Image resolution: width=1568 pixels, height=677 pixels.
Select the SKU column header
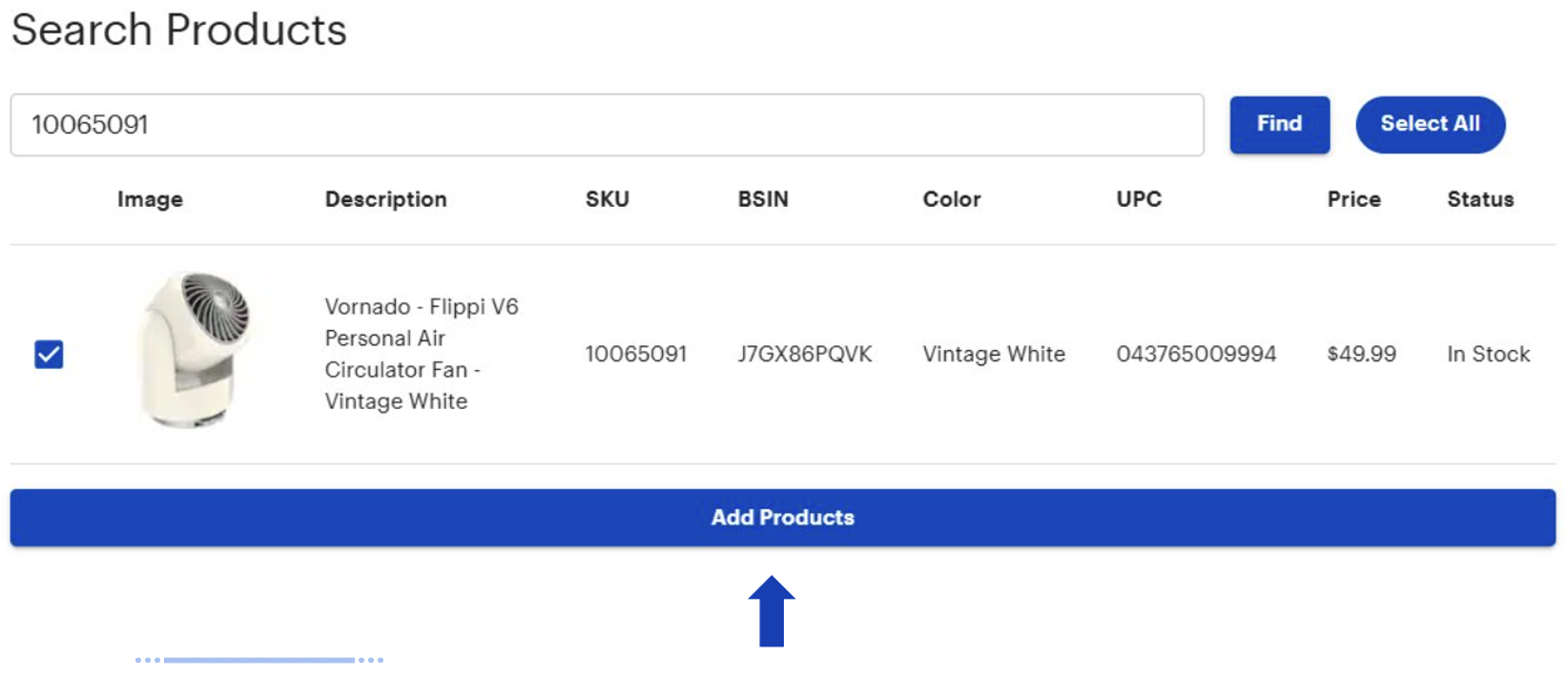[607, 199]
